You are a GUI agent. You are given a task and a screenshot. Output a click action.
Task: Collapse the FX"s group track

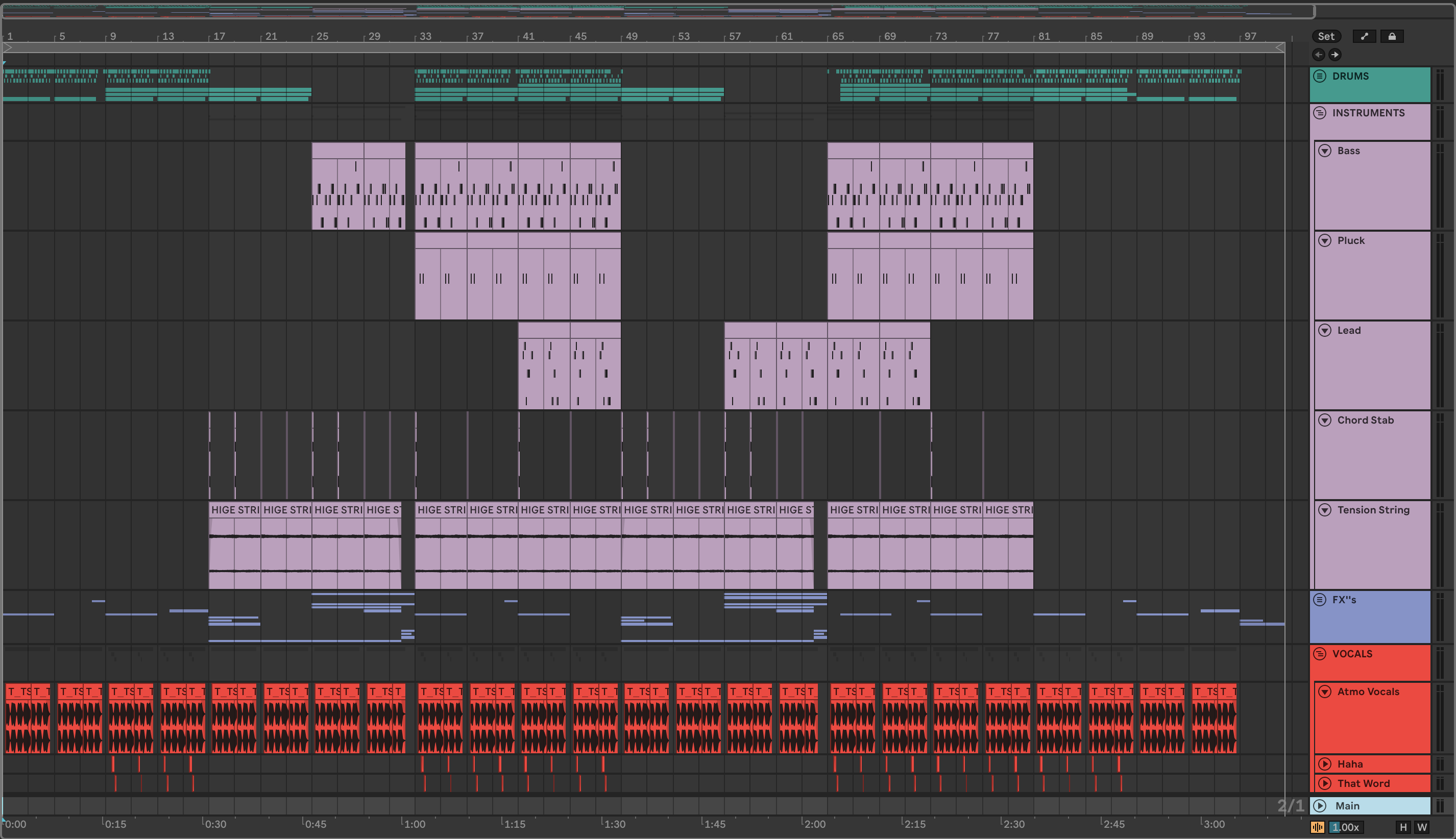1320,600
